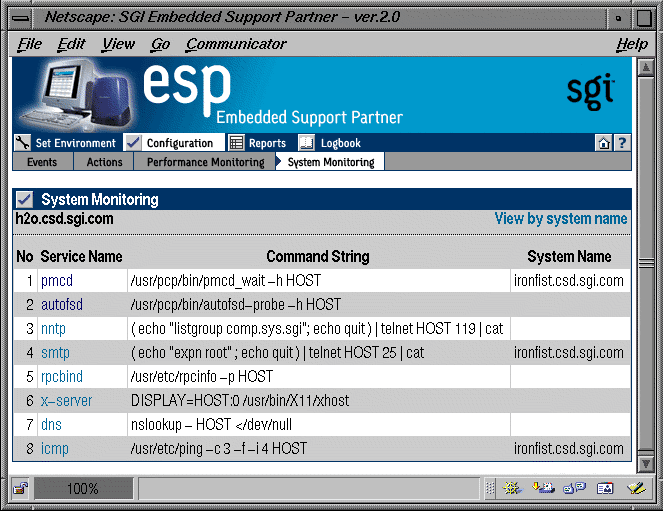Click the System Name column header

click(569, 257)
